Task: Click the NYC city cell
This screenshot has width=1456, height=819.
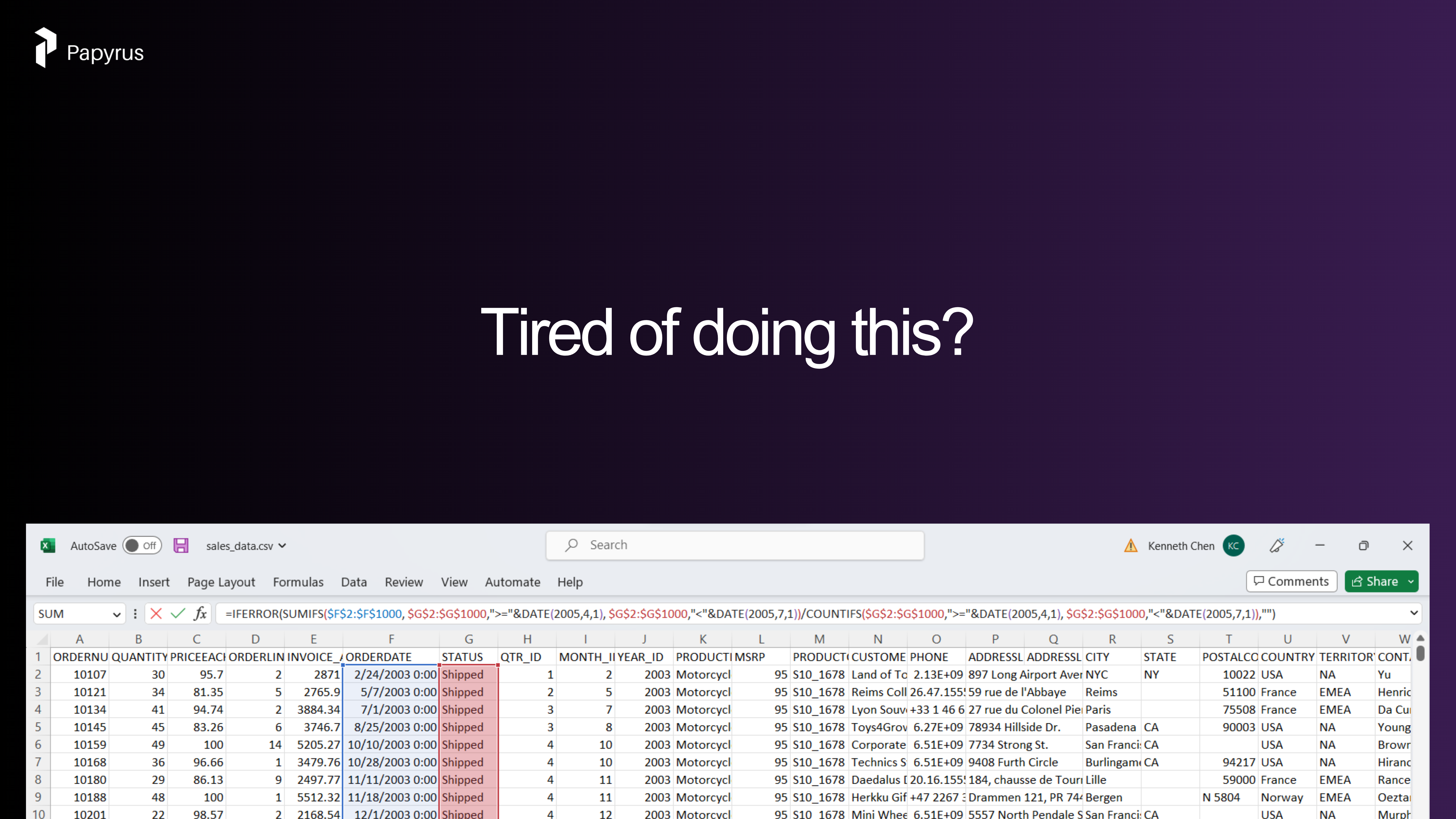Action: [1112, 674]
